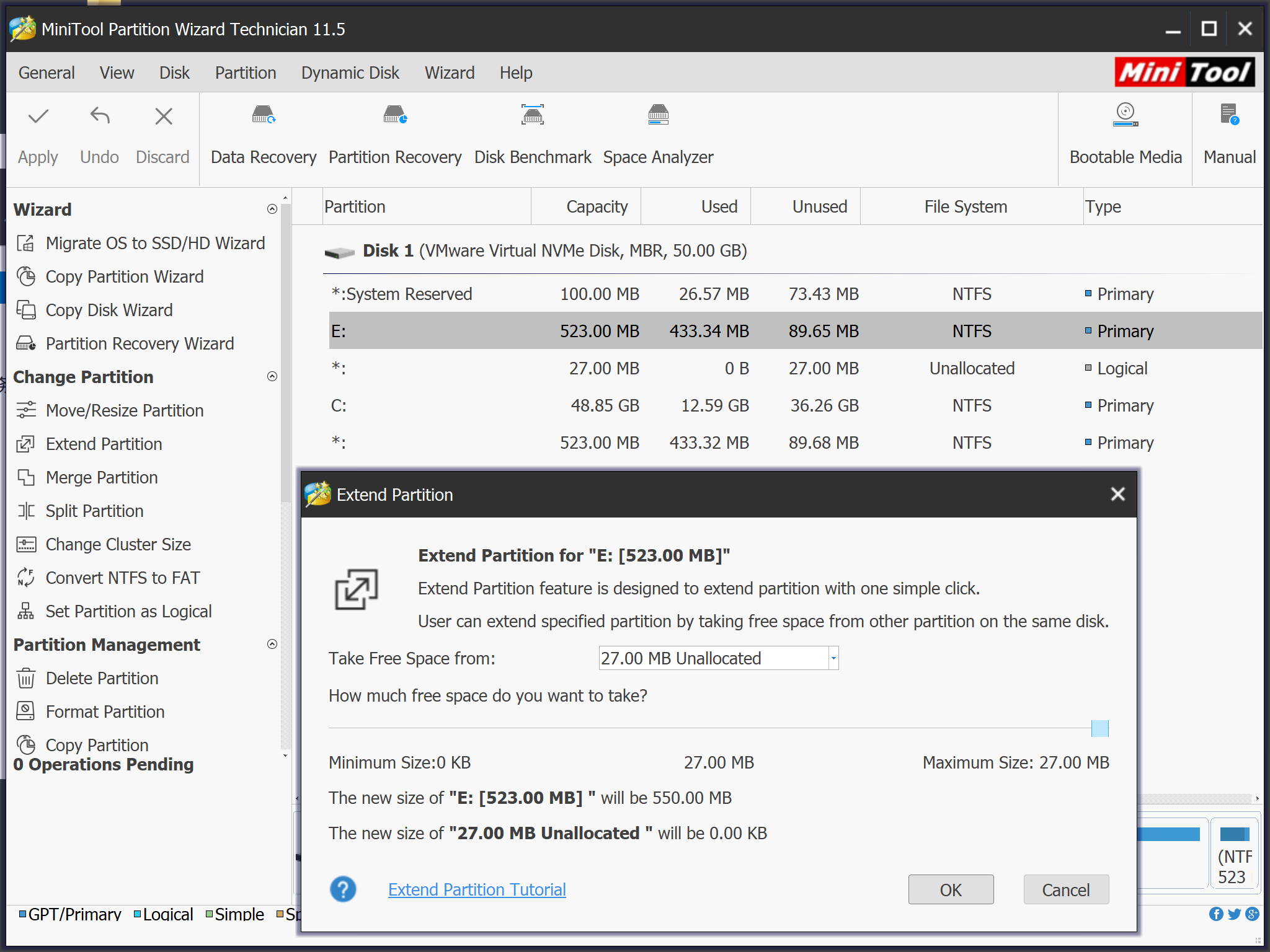Collapse the Wizard section

[x=272, y=209]
